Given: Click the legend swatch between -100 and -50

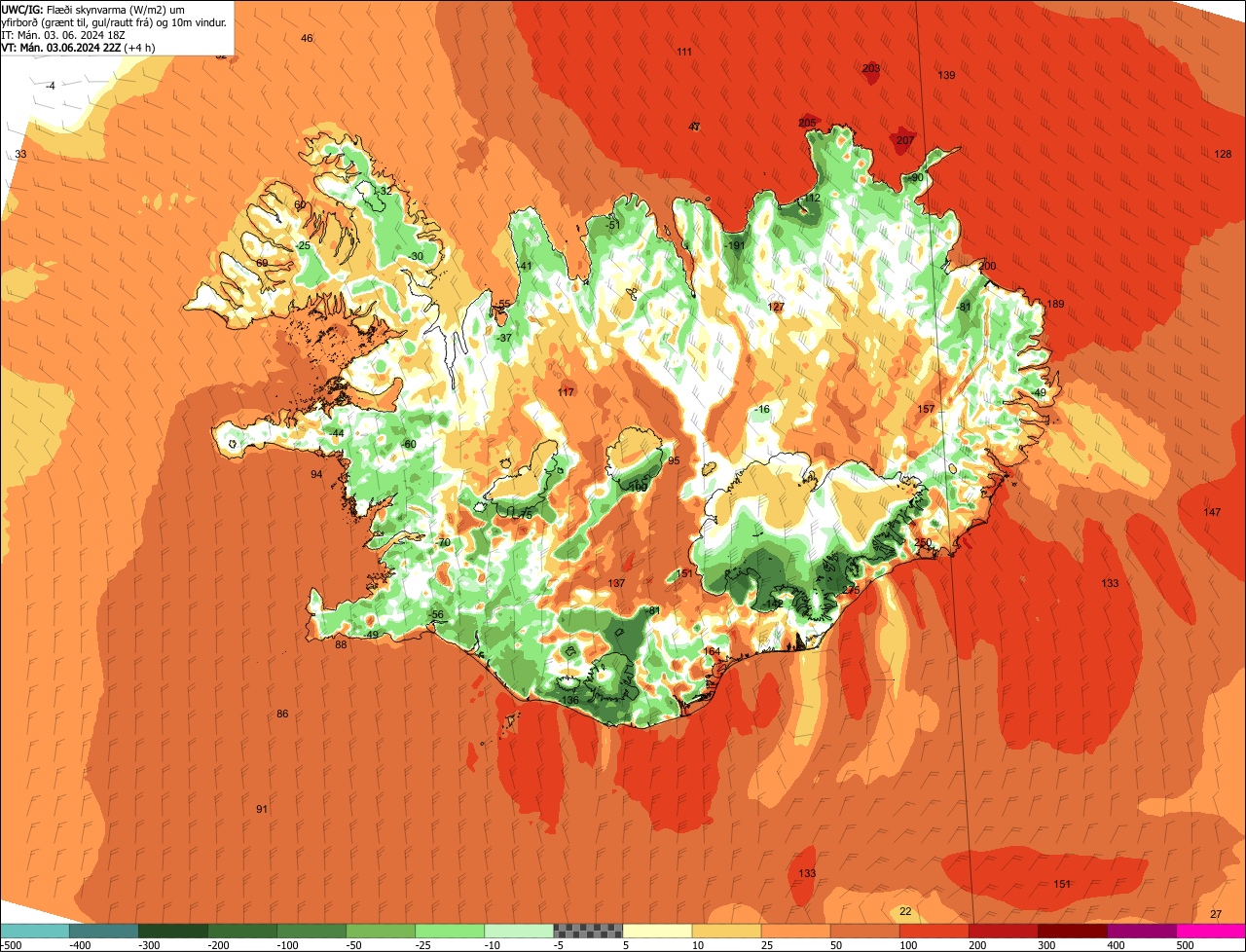Looking at the screenshot, I should pos(311,931).
